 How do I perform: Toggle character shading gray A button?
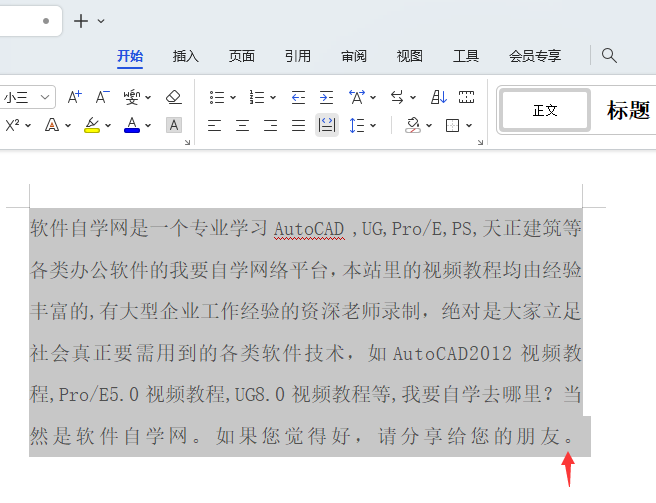pyautogui.click(x=174, y=125)
